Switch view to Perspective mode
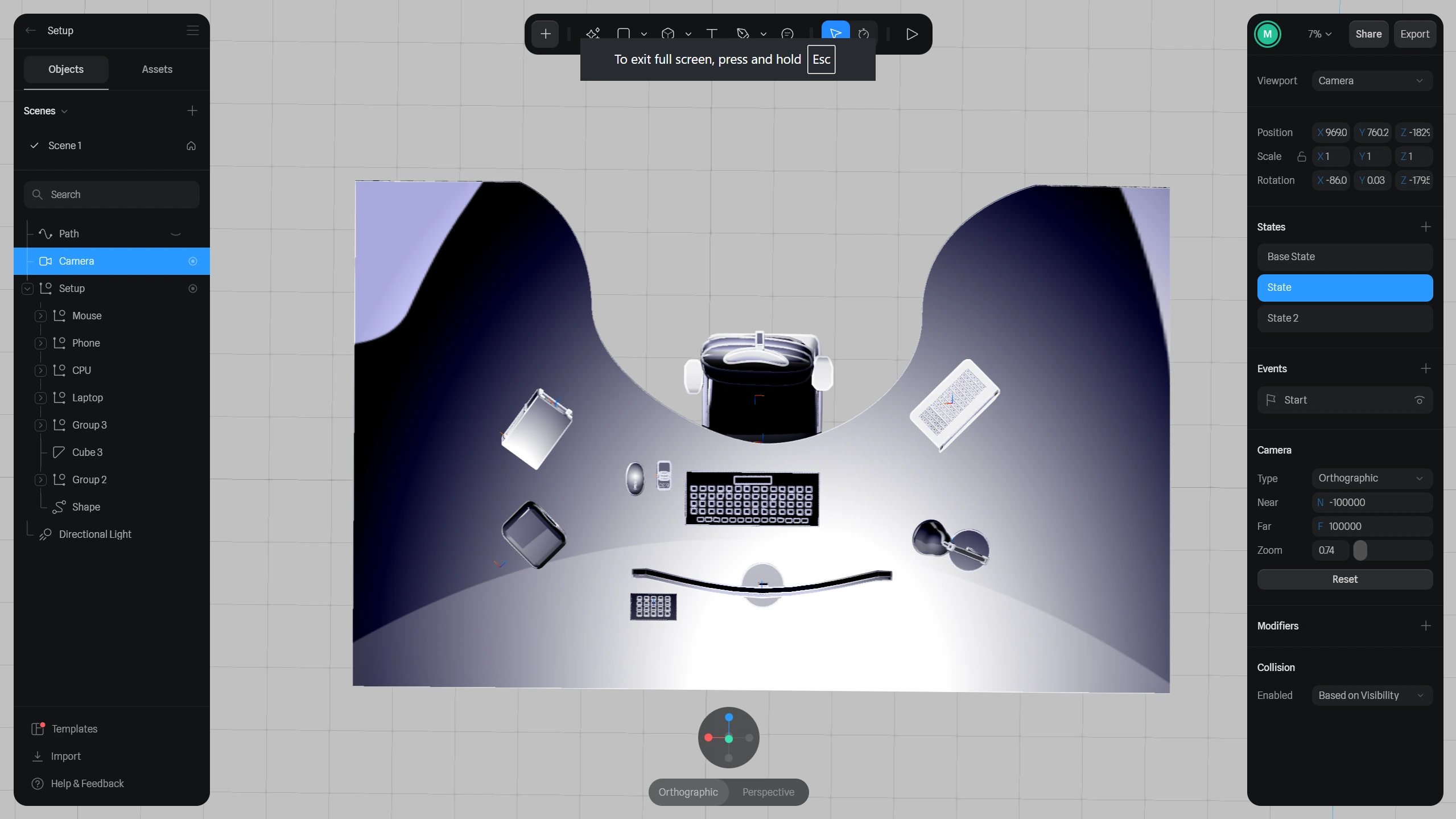The height and width of the screenshot is (819, 1456). [x=768, y=792]
